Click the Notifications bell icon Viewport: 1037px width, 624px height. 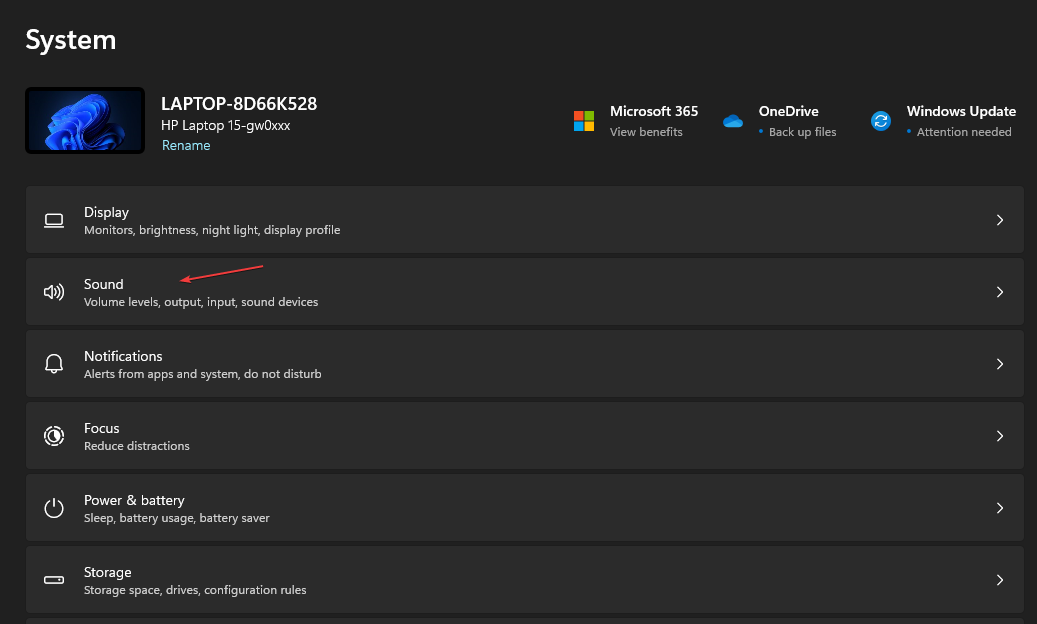pos(54,364)
